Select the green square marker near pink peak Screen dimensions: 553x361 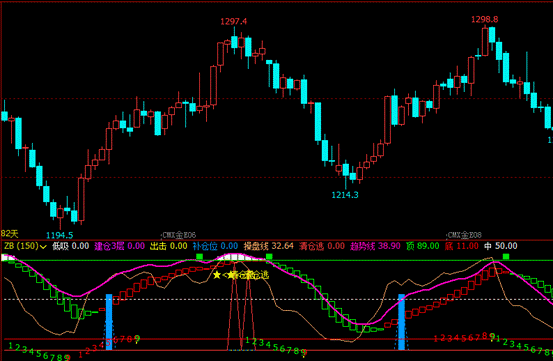coord(269,257)
